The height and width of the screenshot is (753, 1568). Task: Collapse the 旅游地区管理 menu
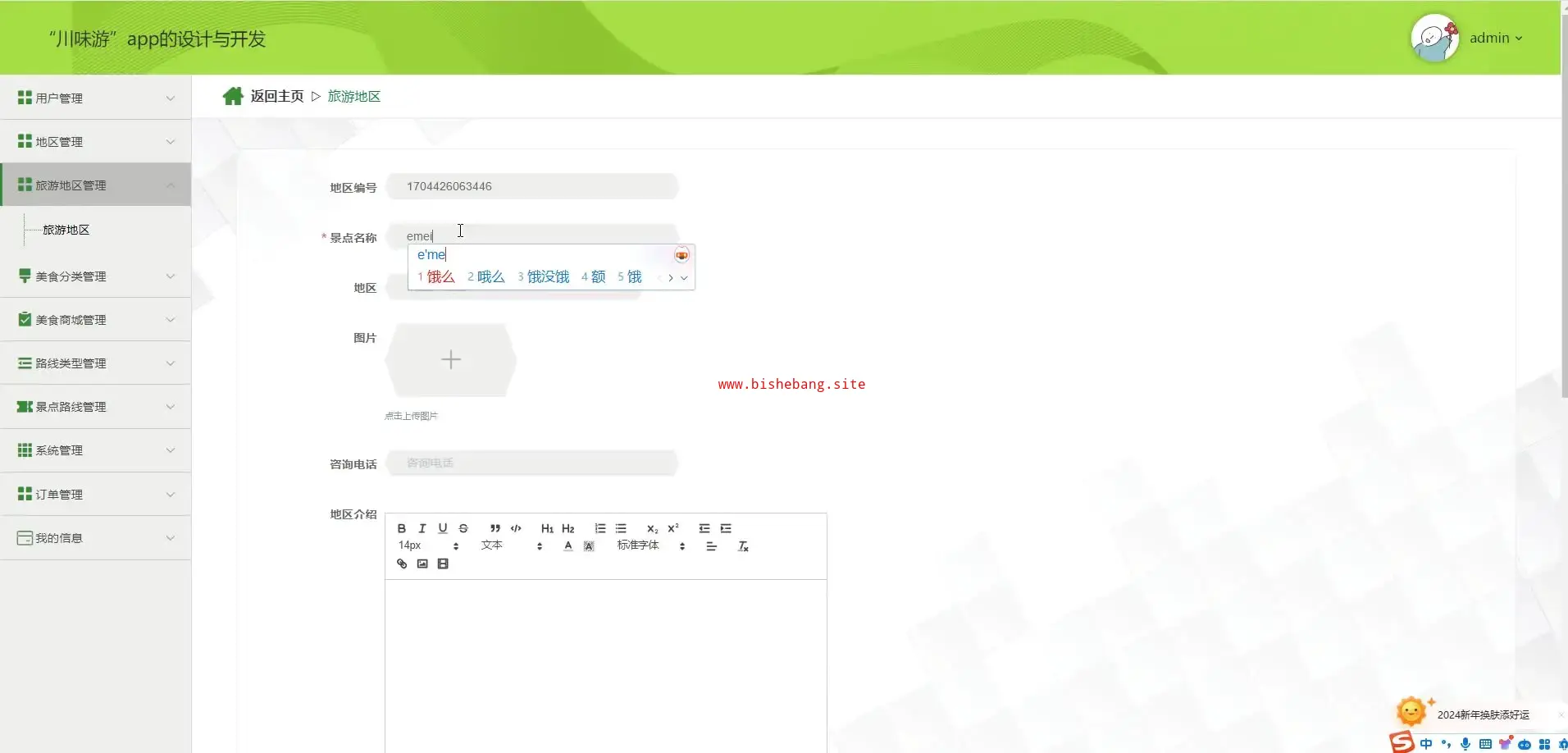pyautogui.click(x=96, y=185)
